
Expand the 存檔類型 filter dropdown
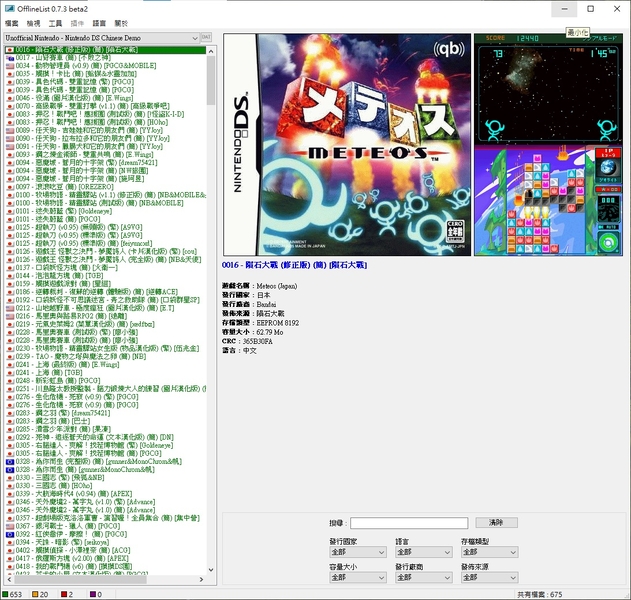489,552
